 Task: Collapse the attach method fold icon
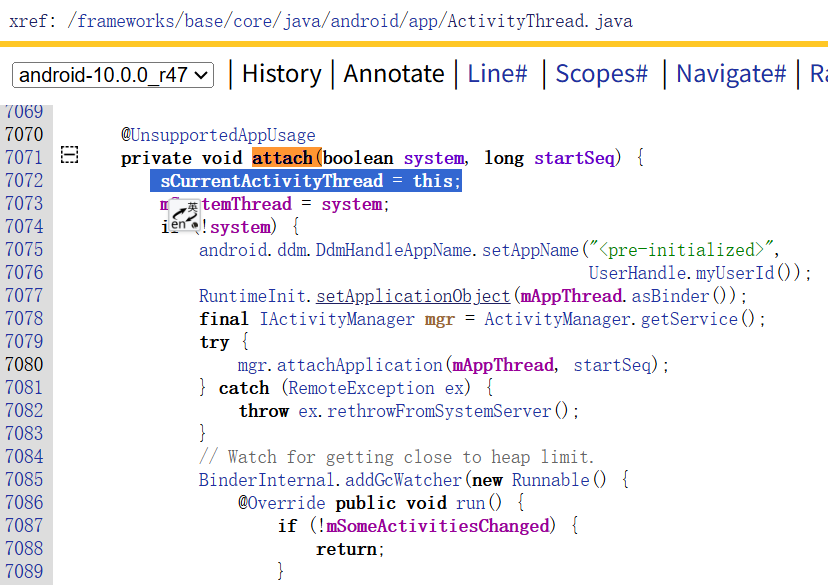69,155
